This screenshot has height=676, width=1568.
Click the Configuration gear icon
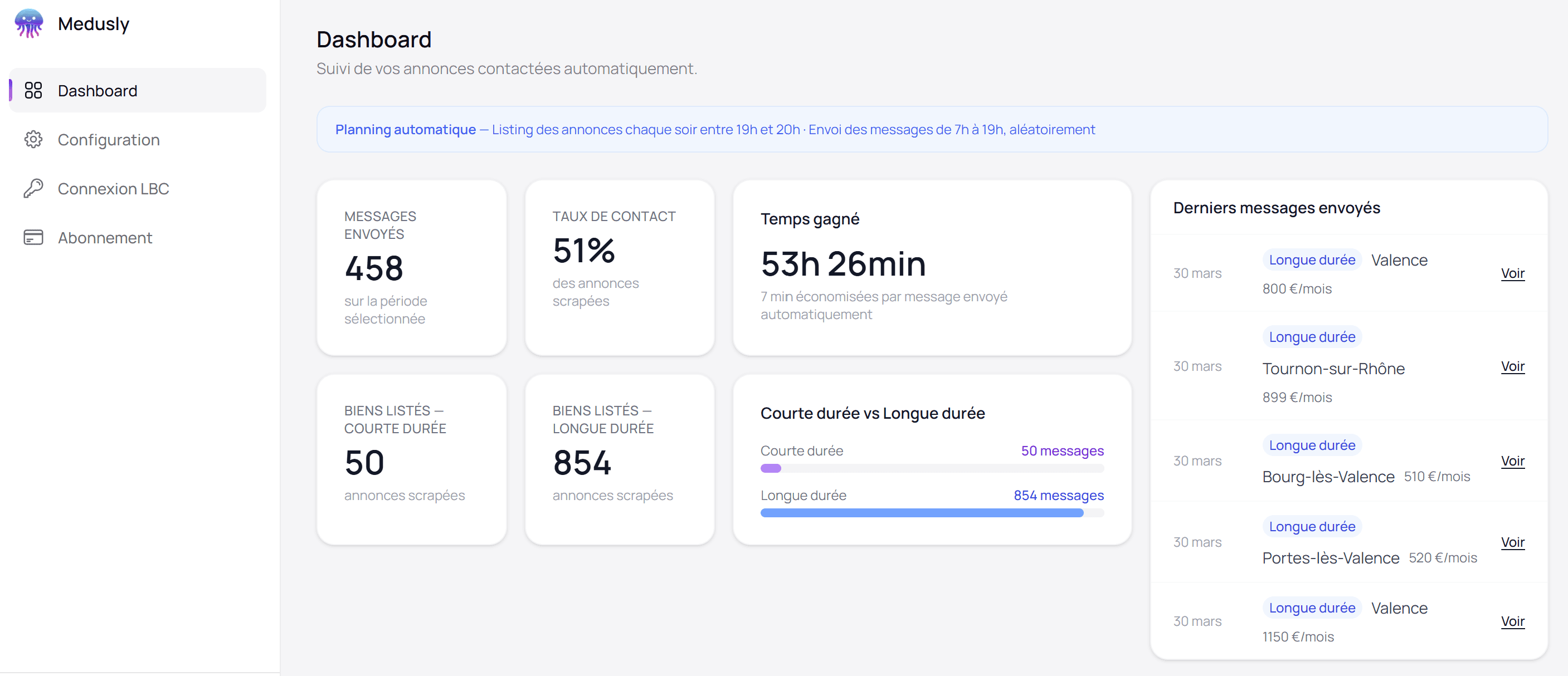pos(33,139)
